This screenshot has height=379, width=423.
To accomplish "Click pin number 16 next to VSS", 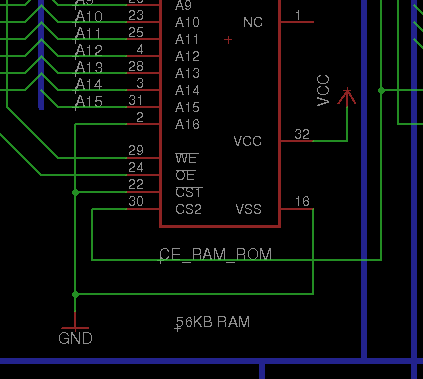I will 302,201.
